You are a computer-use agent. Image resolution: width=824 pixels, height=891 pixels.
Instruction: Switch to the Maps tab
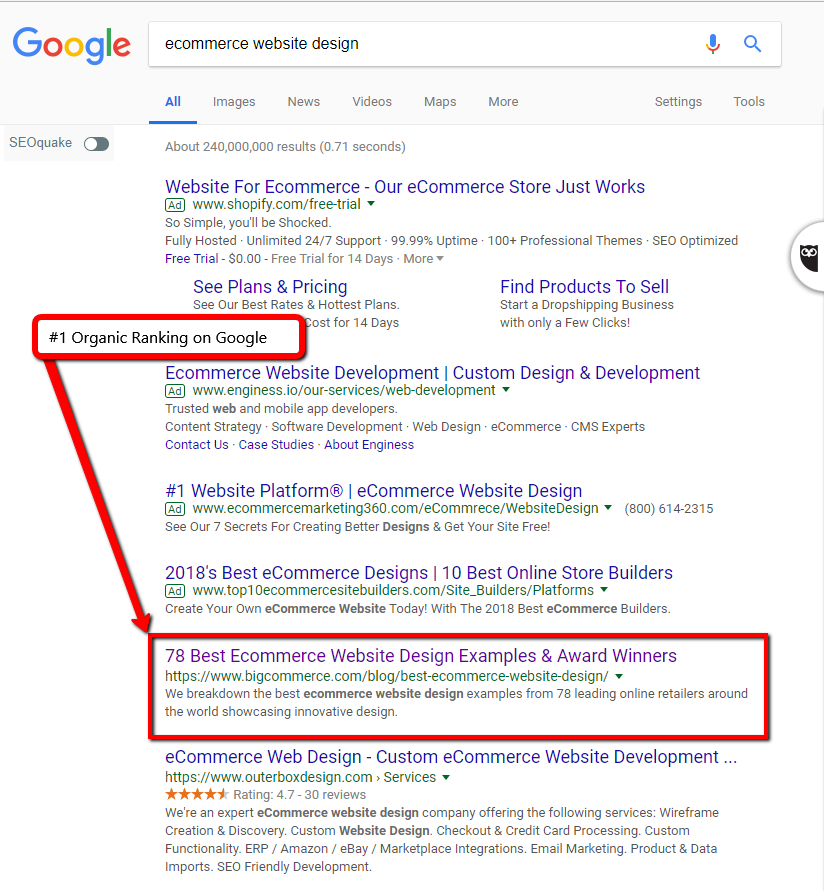(x=440, y=102)
